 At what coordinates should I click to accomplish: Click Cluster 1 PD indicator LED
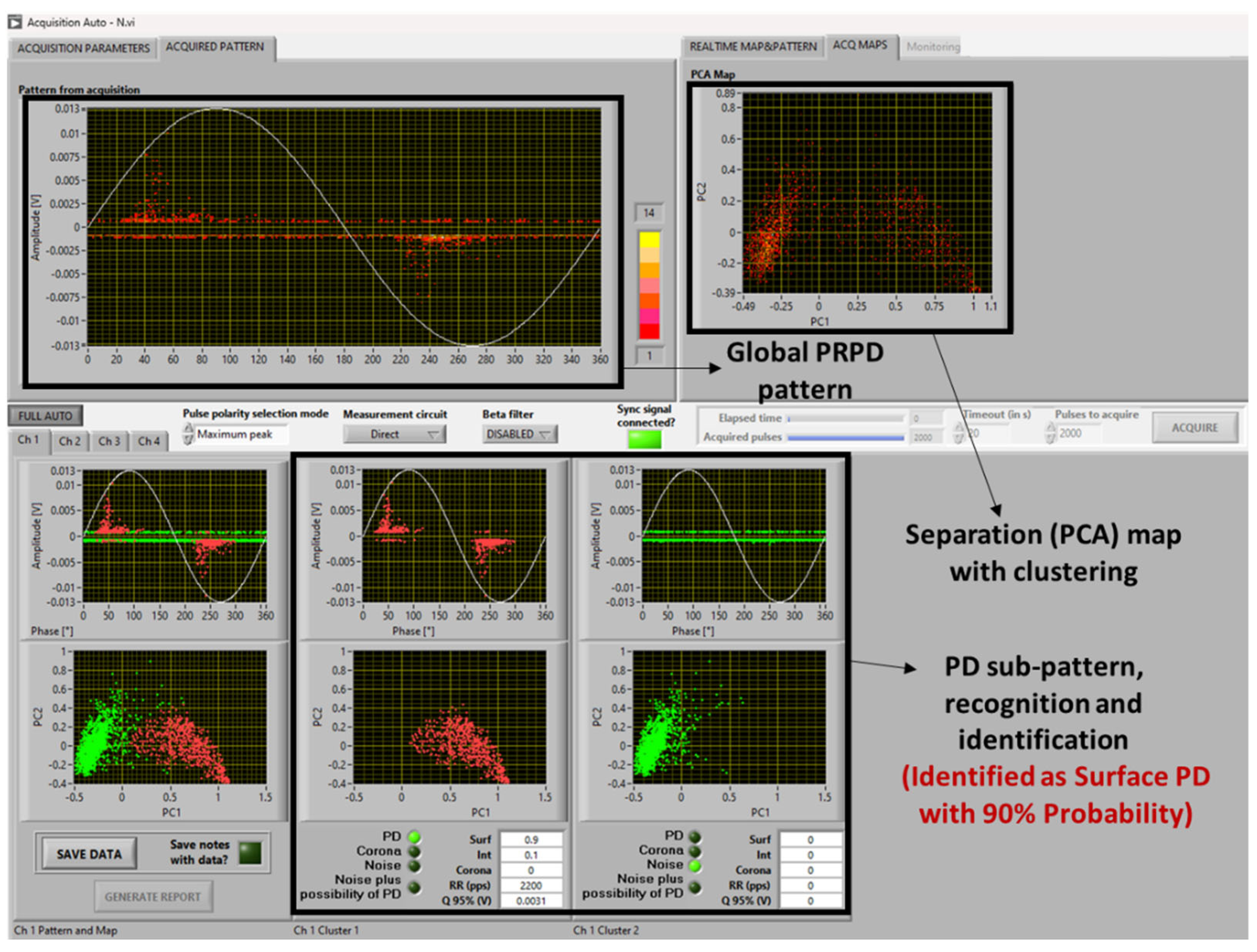pyautogui.click(x=415, y=837)
